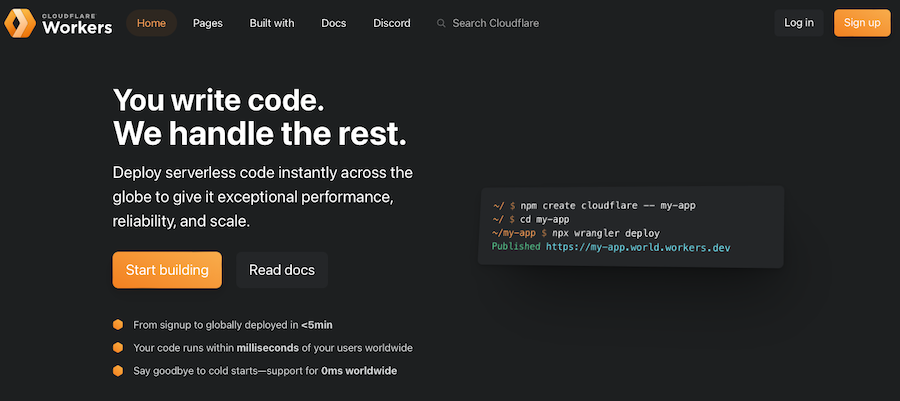This screenshot has width=900, height=401.
Task: Click the magnifying glass search icon
Action: click(441, 23)
